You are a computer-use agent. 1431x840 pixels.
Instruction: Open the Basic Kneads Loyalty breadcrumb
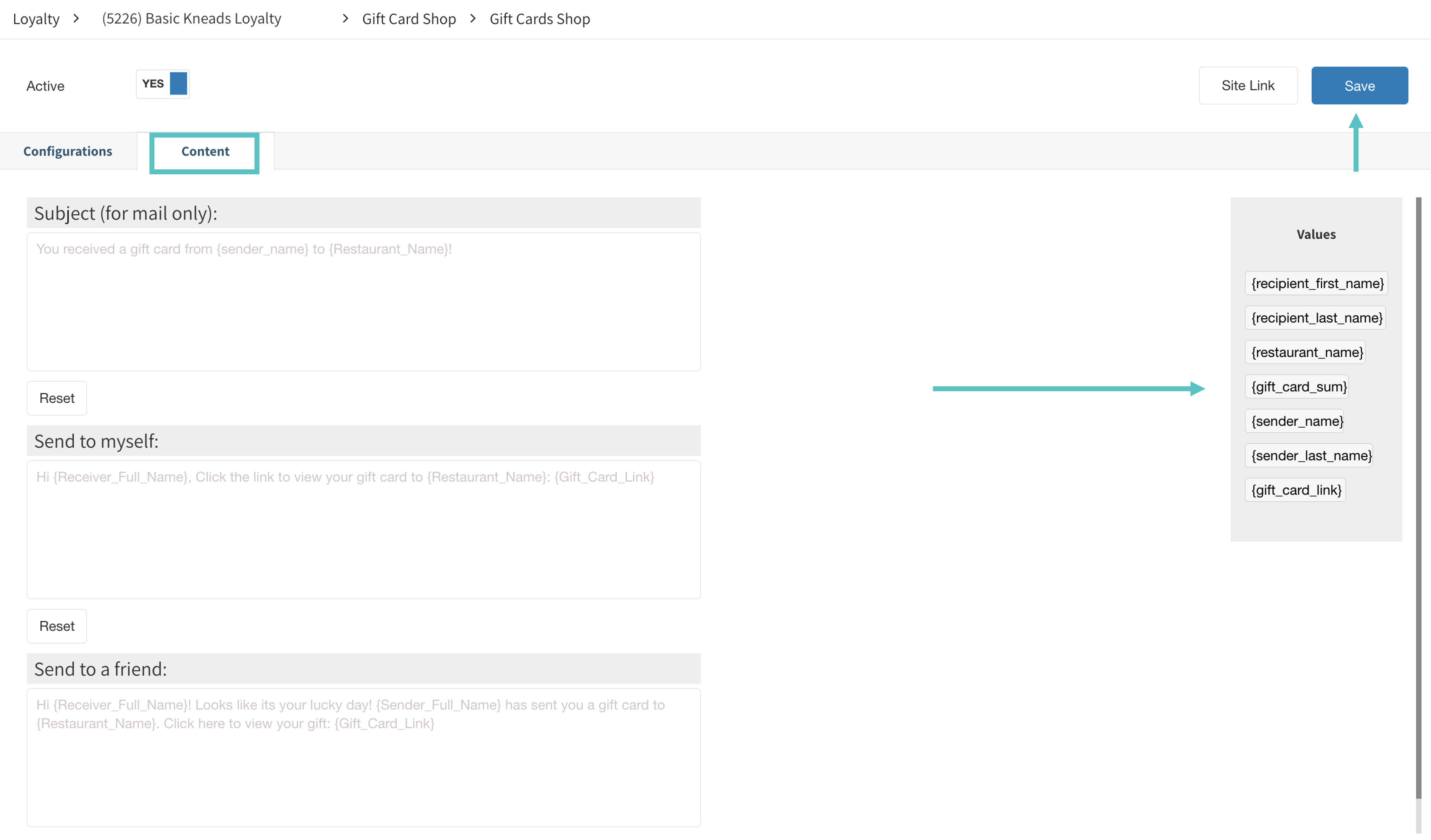coord(192,19)
